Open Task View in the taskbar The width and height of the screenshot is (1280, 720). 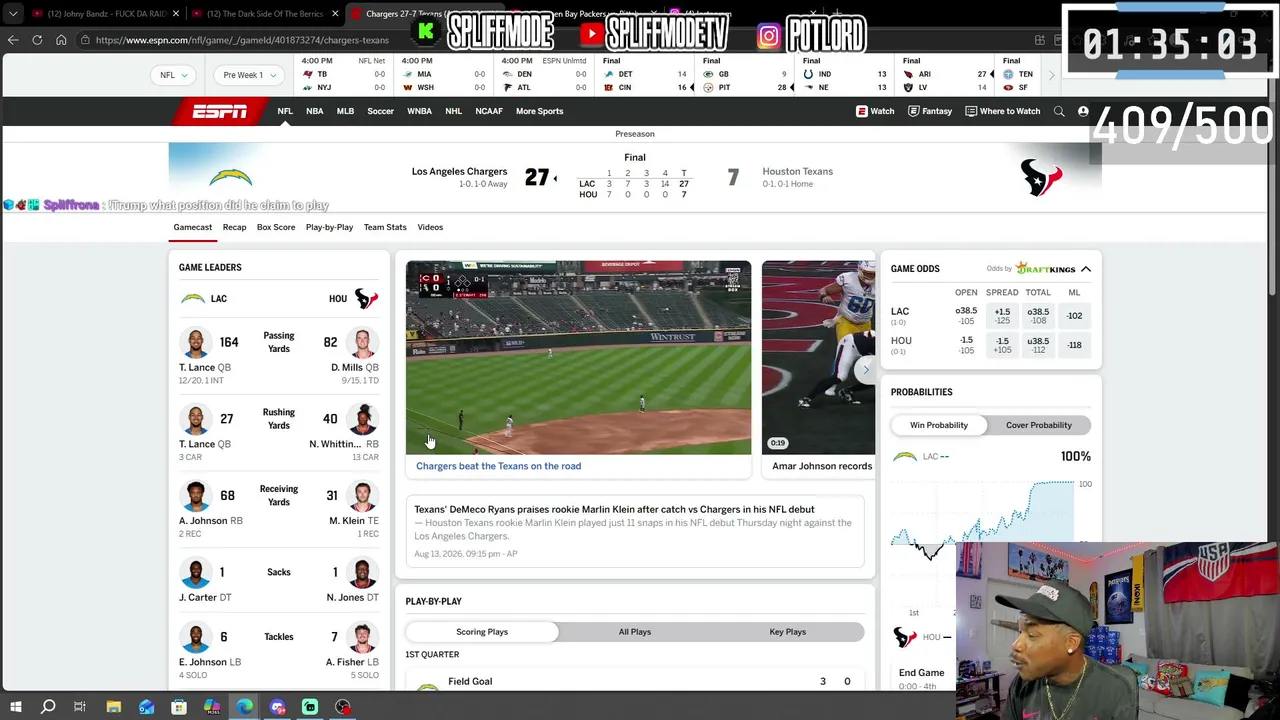[x=80, y=707]
